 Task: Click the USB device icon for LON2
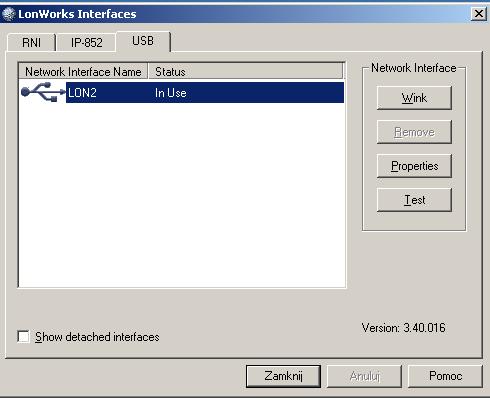coord(43,92)
